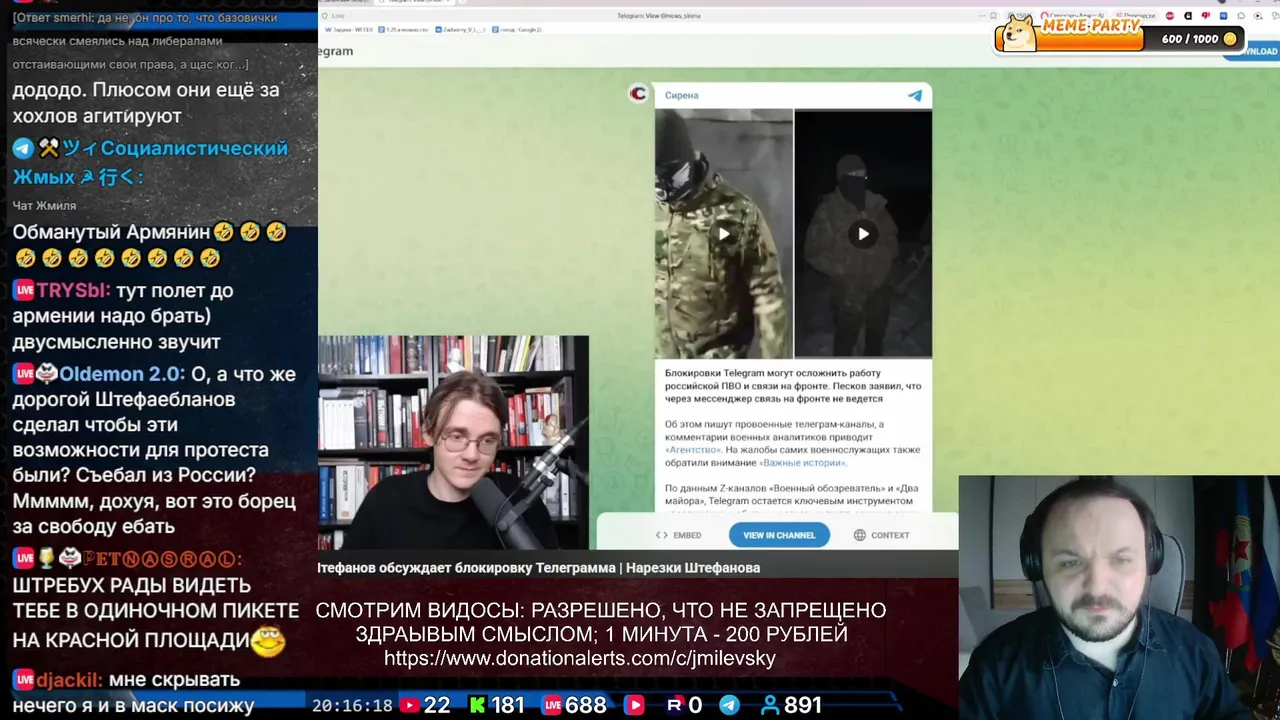The width and height of the screenshot is (1280, 720).
Task: Click the djackil username in chat
Action: (x=69, y=680)
